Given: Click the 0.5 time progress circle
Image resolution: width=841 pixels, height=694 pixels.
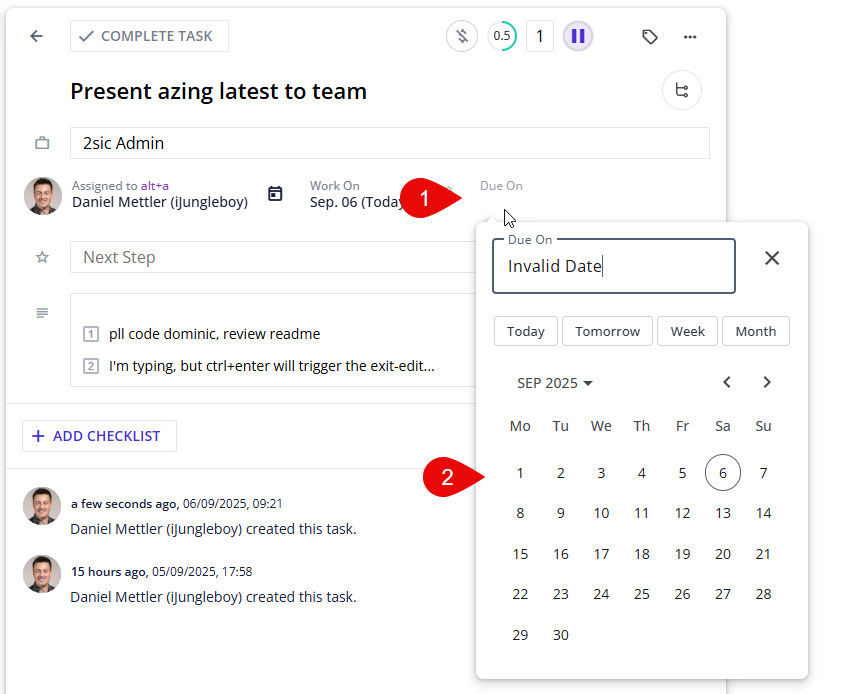Looking at the screenshot, I should tap(502, 37).
